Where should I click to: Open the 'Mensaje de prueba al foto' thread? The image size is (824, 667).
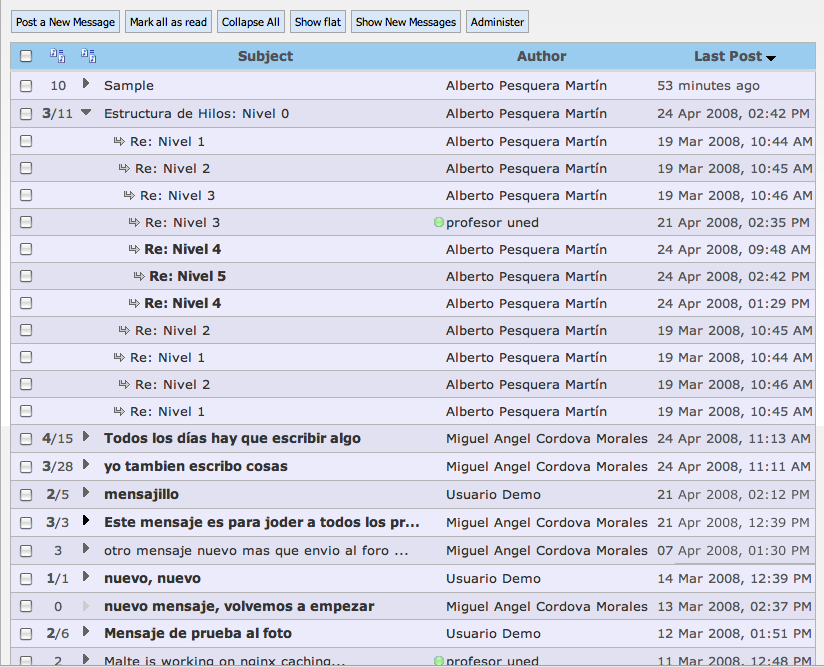click(x=197, y=633)
